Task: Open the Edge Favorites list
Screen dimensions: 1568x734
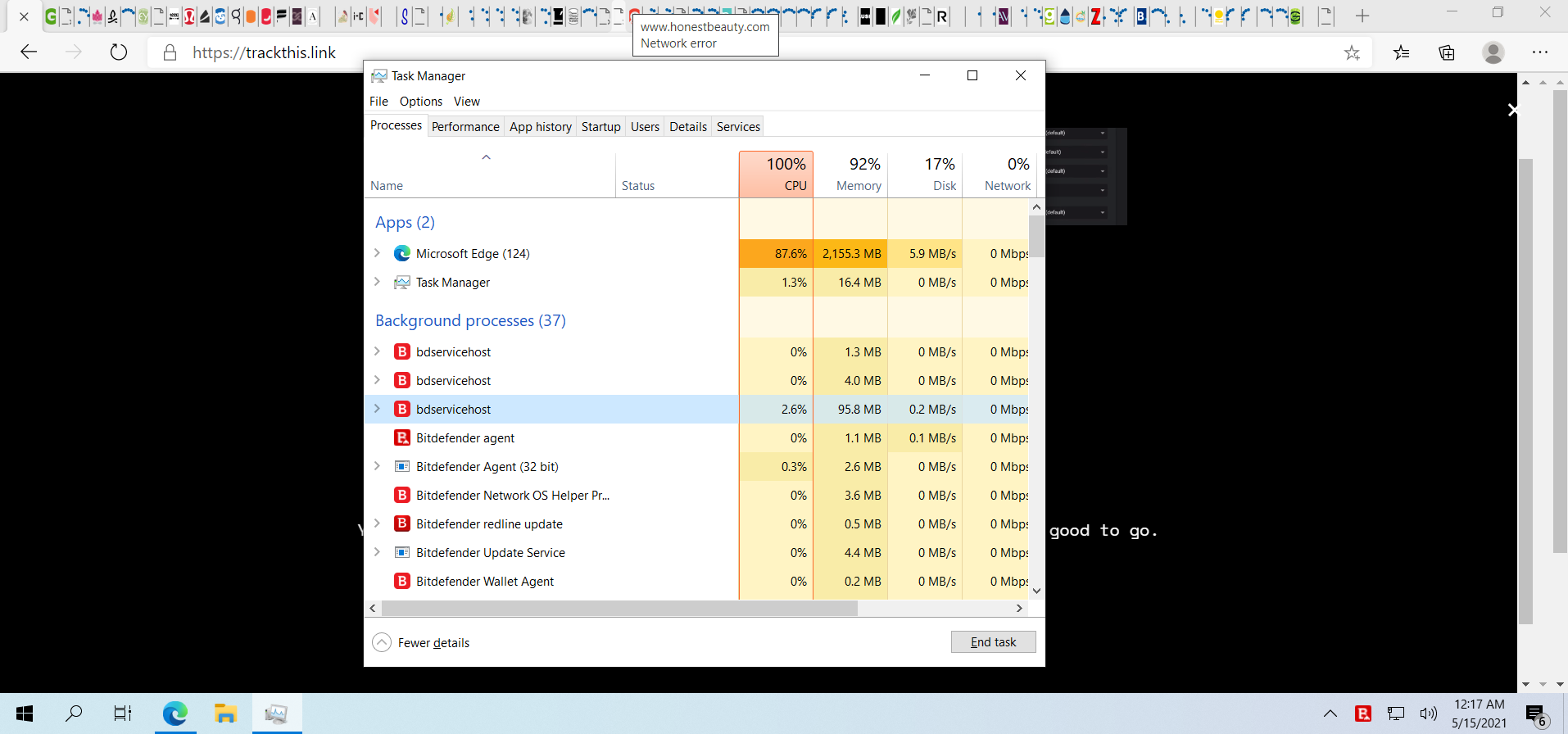Action: coord(1402,52)
